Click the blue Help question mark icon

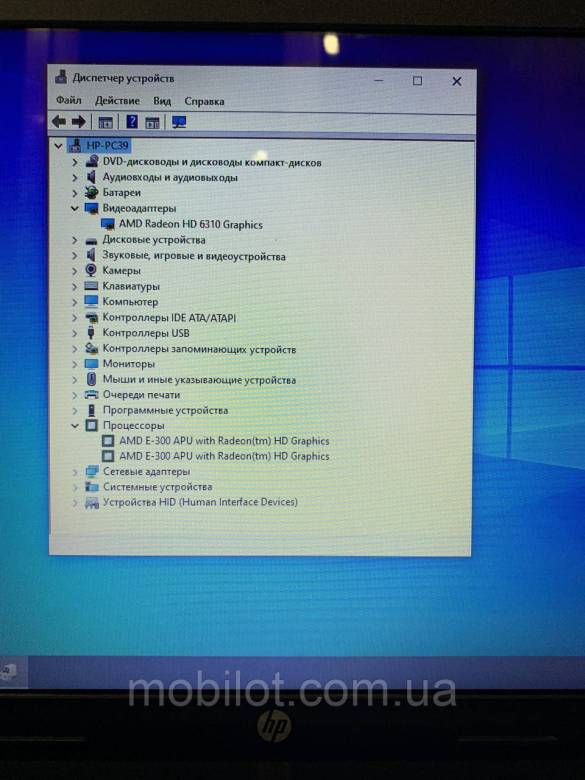coord(132,121)
